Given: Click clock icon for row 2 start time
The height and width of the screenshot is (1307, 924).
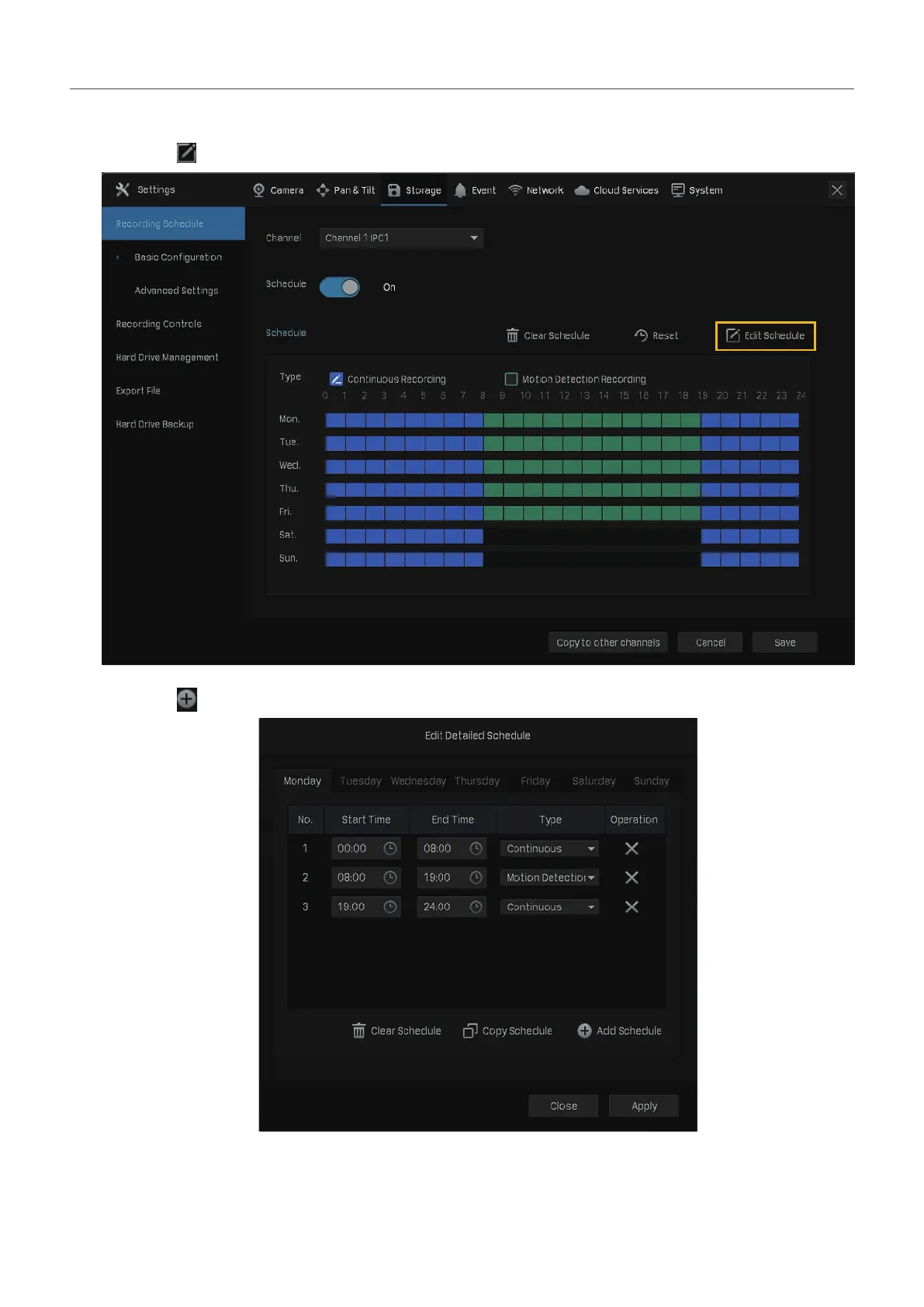Looking at the screenshot, I should pyautogui.click(x=390, y=877).
